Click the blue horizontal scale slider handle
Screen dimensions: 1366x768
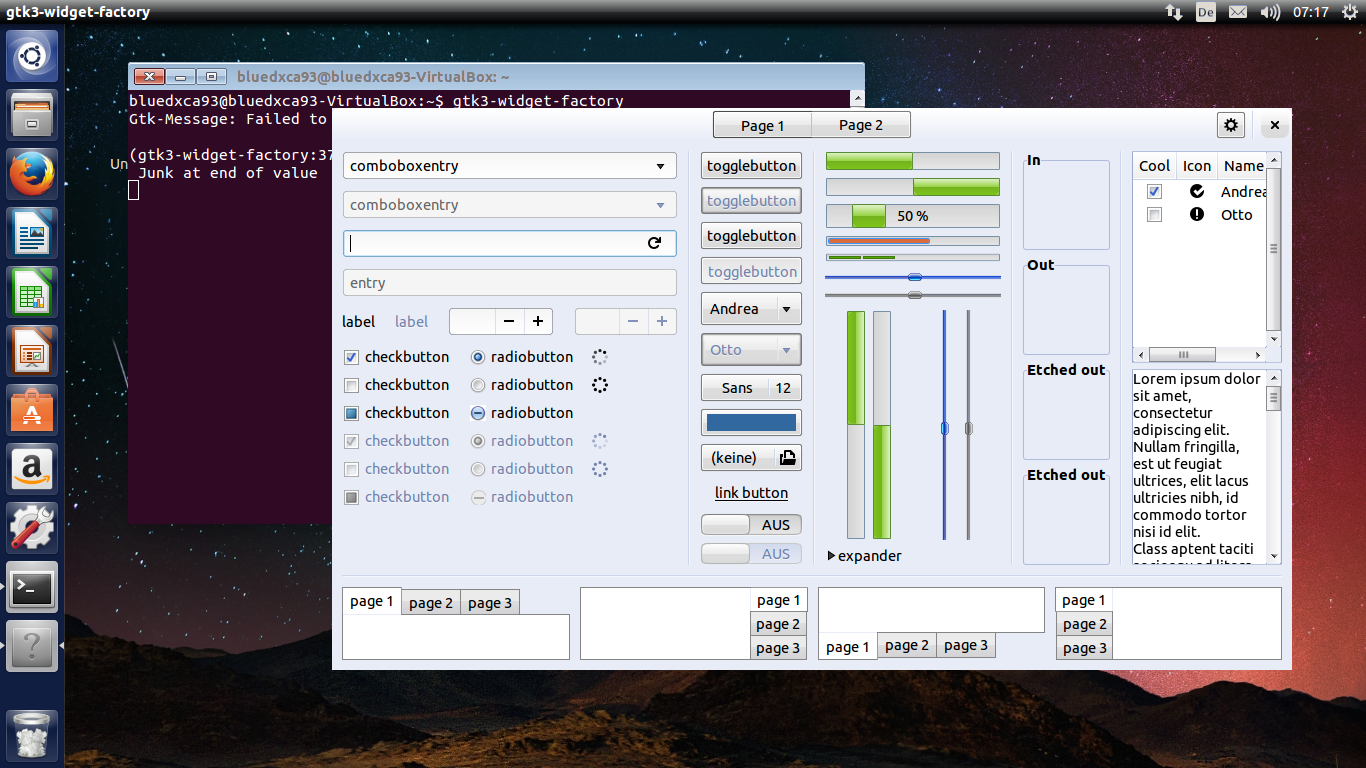point(914,277)
